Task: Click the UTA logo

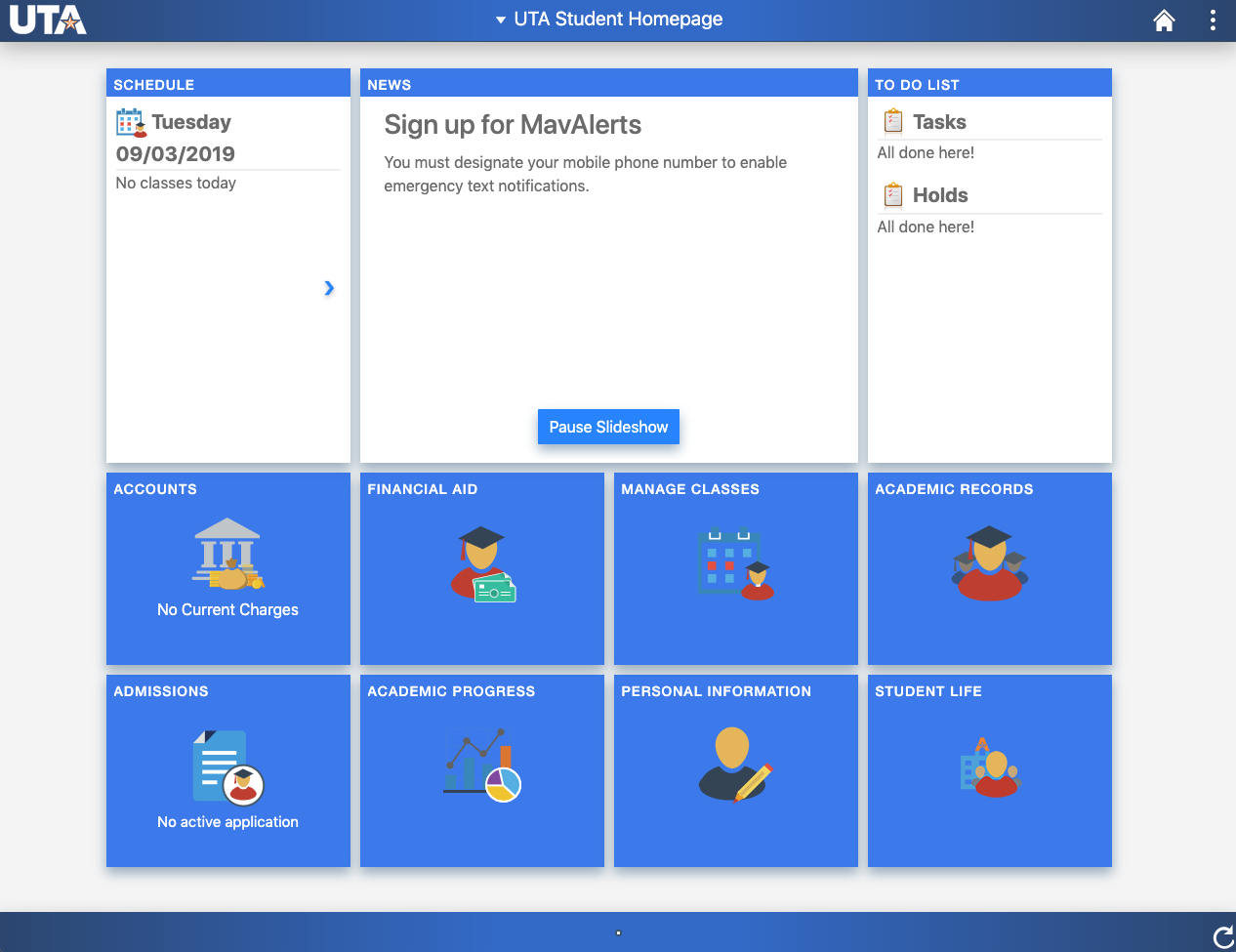Action: [47, 19]
